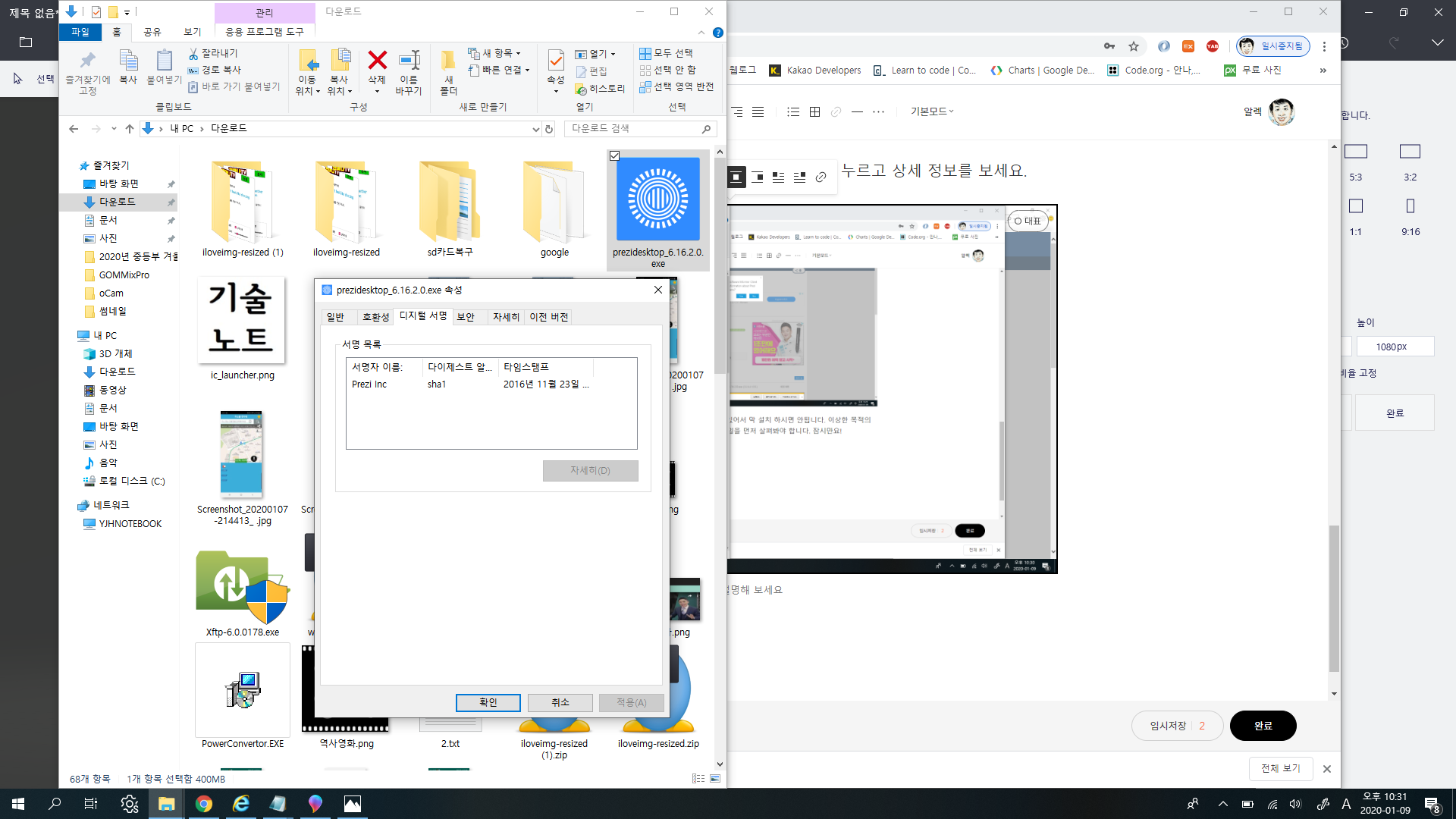Screen dimensions: 1456x819
Task: Click the bookmark star in Chrome
Action: tap(1134, 47)
